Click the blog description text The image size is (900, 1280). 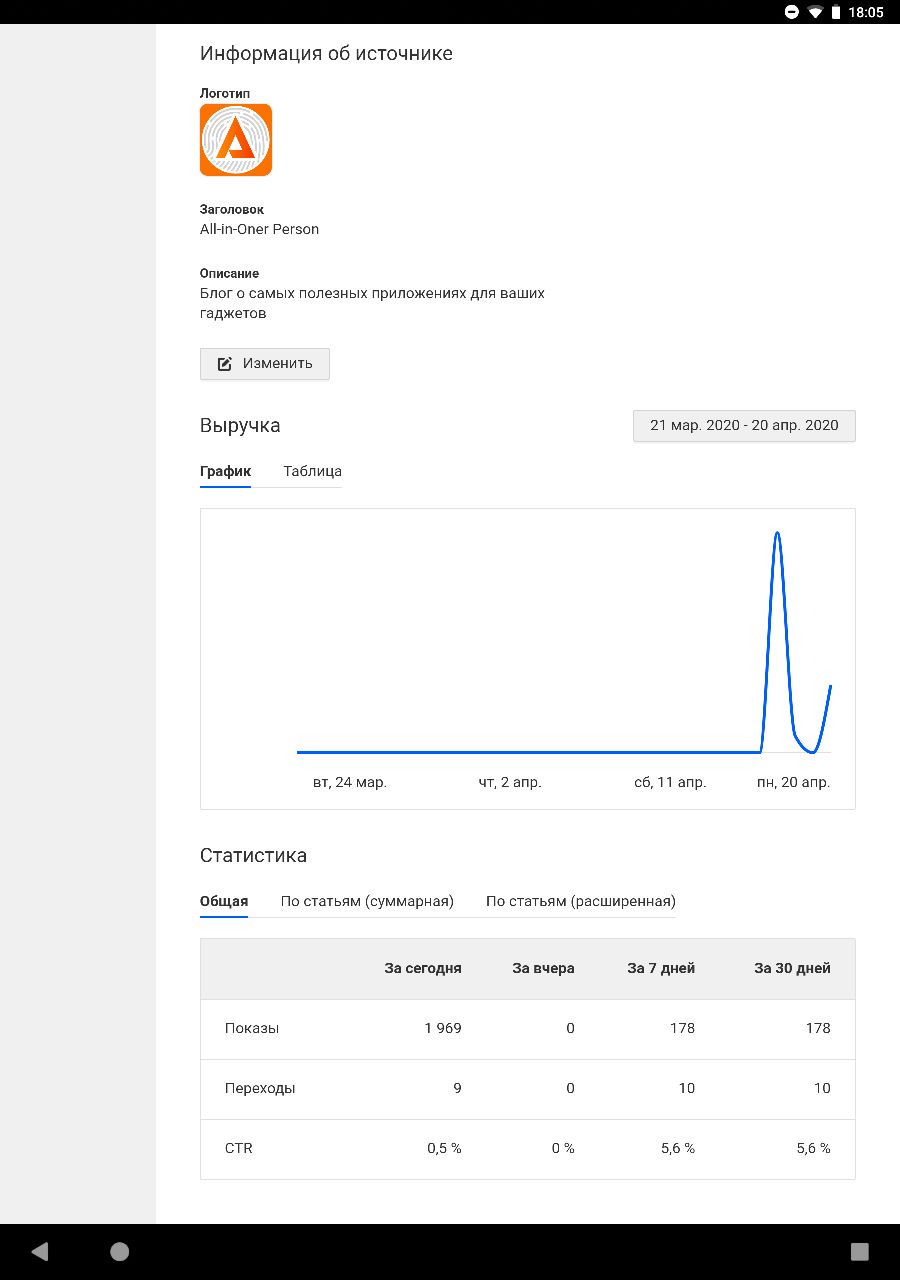coord(372,303)
